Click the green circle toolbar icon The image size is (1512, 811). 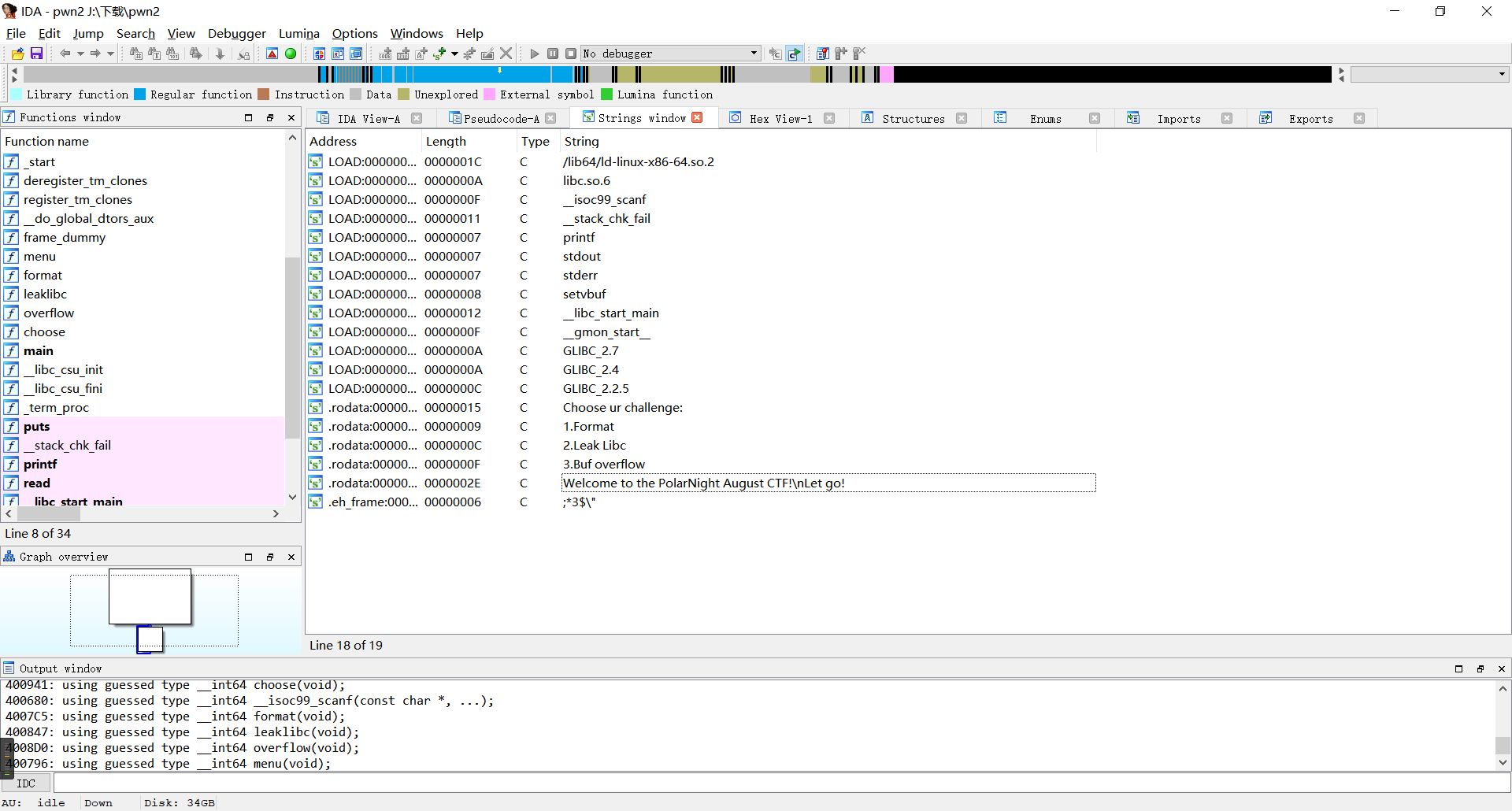click(291, 54)
